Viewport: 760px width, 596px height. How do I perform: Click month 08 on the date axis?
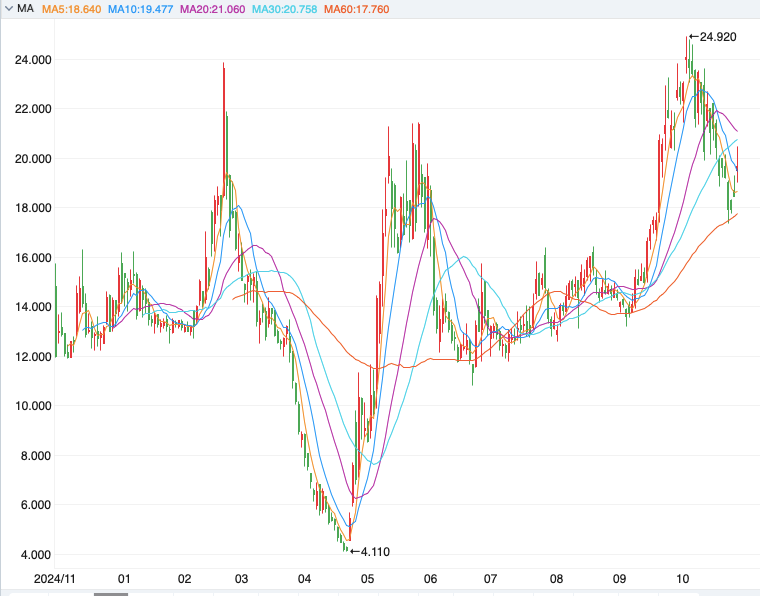pyautogui.click(x=556, y=579)
